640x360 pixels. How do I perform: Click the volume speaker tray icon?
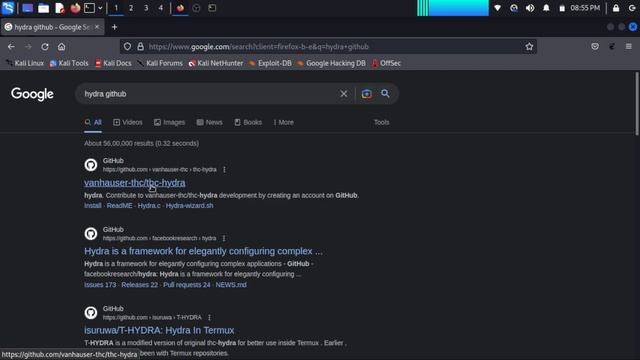[530, 8]
